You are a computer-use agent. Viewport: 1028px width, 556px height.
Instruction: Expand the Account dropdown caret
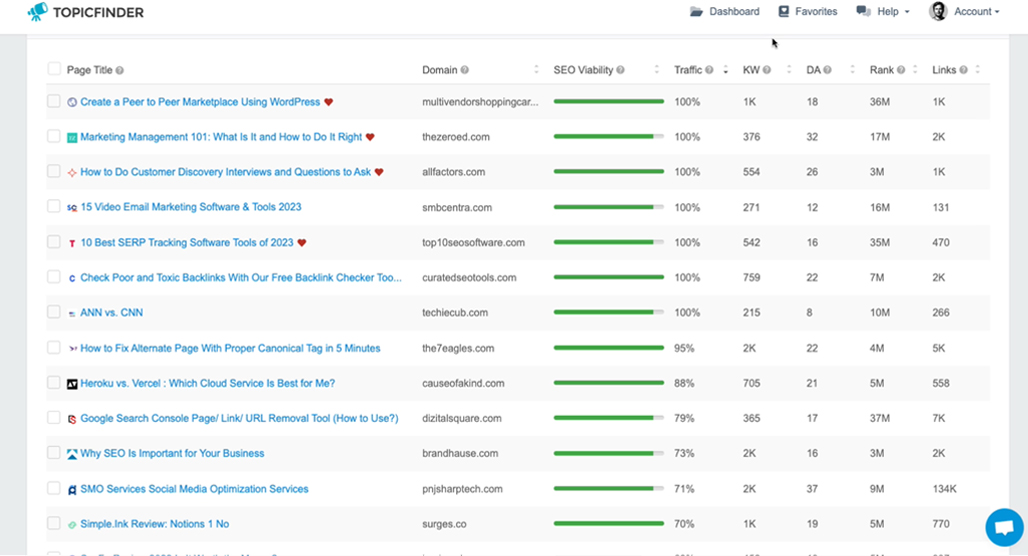click(997, 12)
